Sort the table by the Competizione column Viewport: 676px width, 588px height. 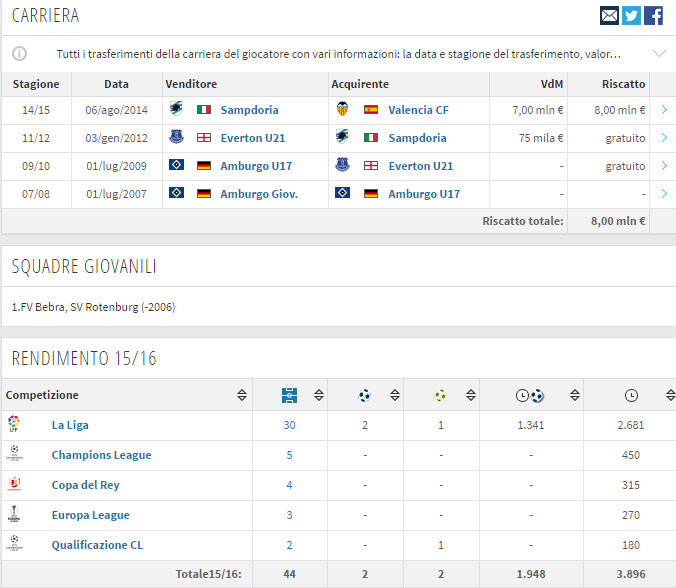[x=241, y=395]
